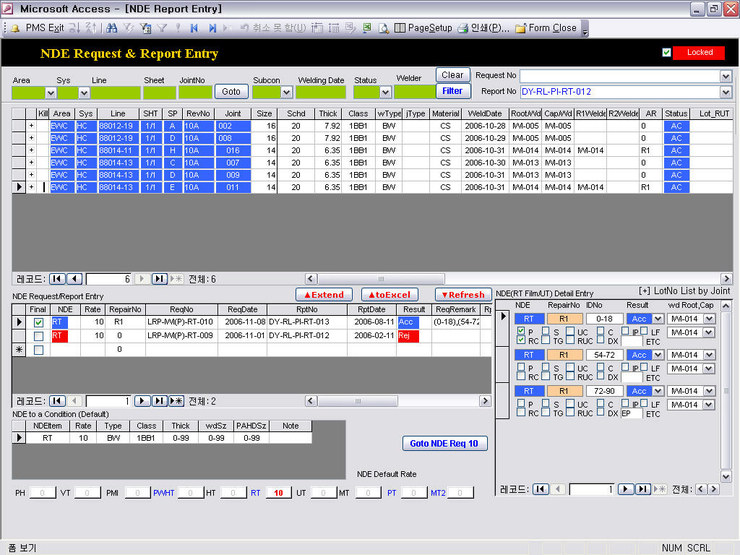Open the Report No DY-RL-PI-RT-012 dropdown
The height and width of the screenshot is (555, 740).
[x=726, y=92]
